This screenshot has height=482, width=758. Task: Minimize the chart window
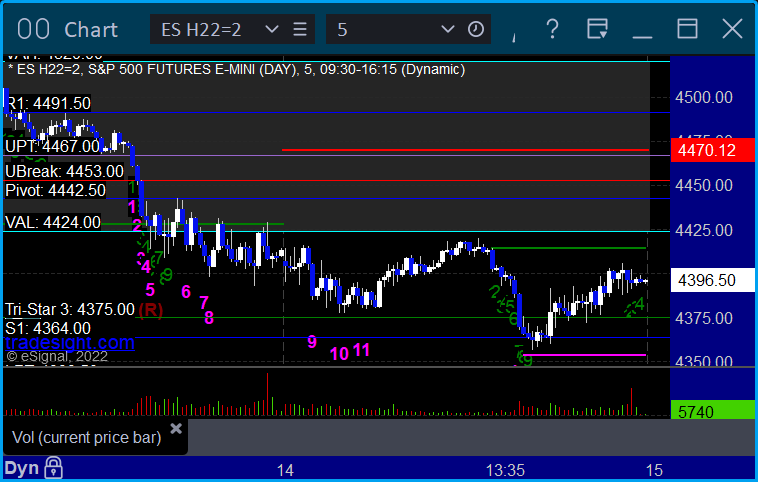pyautogui.click(x=642, y=37)
